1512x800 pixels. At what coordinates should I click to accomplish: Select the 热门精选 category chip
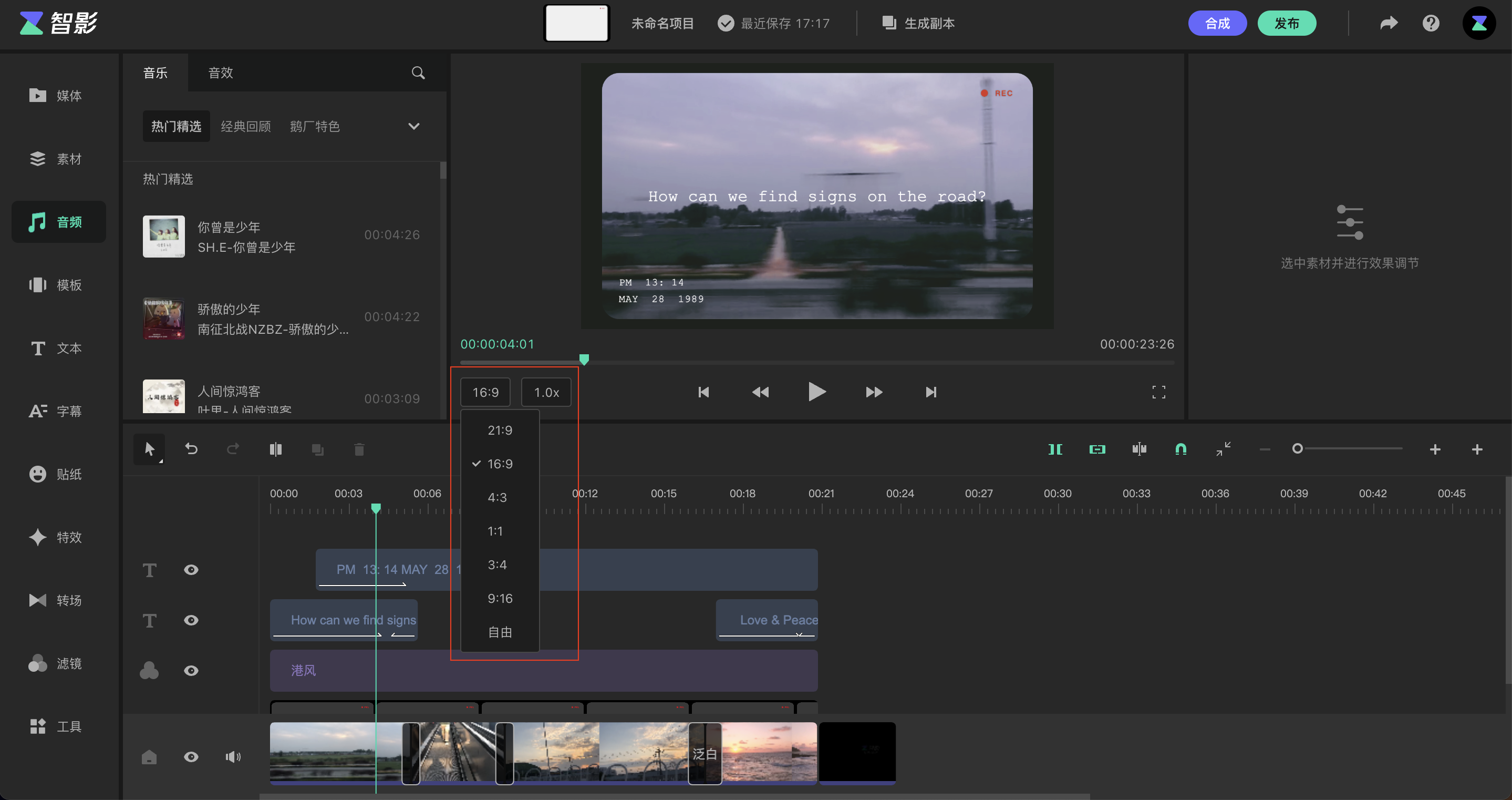[x=176, y=126]
